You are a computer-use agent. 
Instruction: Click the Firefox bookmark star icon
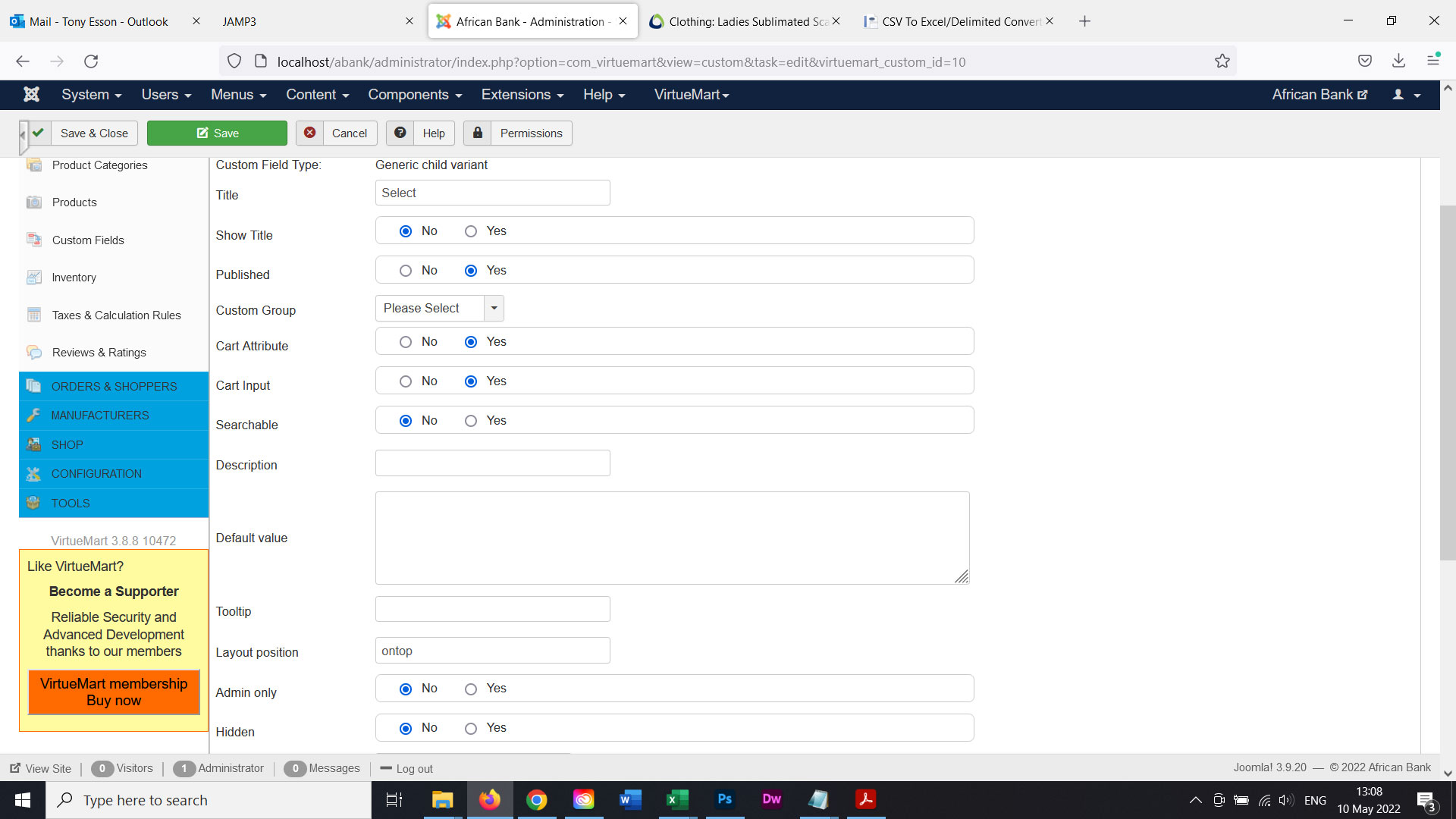pyautogui.click(x=1222, y=61)
